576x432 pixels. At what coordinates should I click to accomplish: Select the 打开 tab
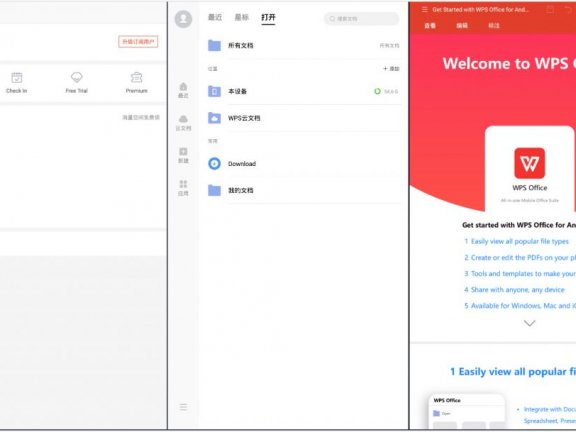tap(268, 17)
